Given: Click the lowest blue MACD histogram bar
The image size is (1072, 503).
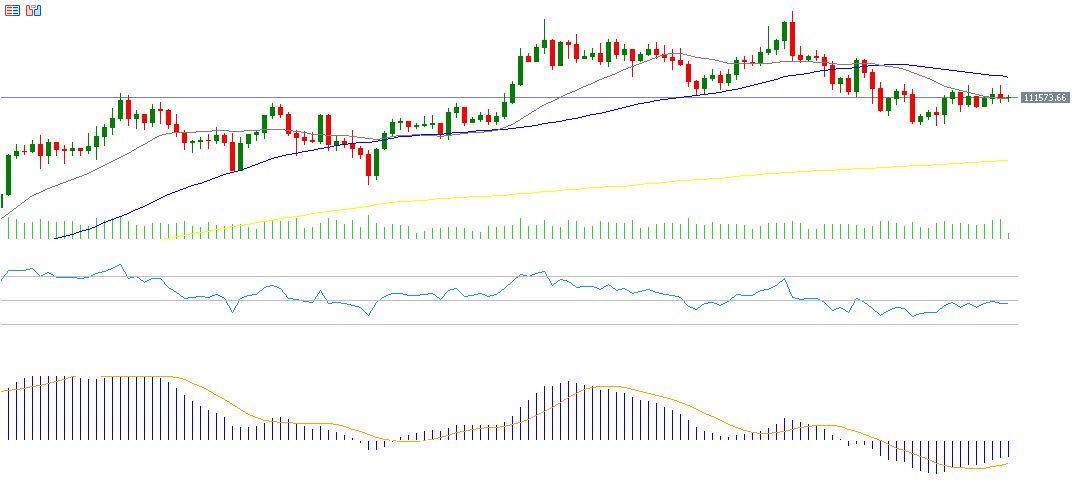Looking at the screenshot, I should [x=937, y=456].
